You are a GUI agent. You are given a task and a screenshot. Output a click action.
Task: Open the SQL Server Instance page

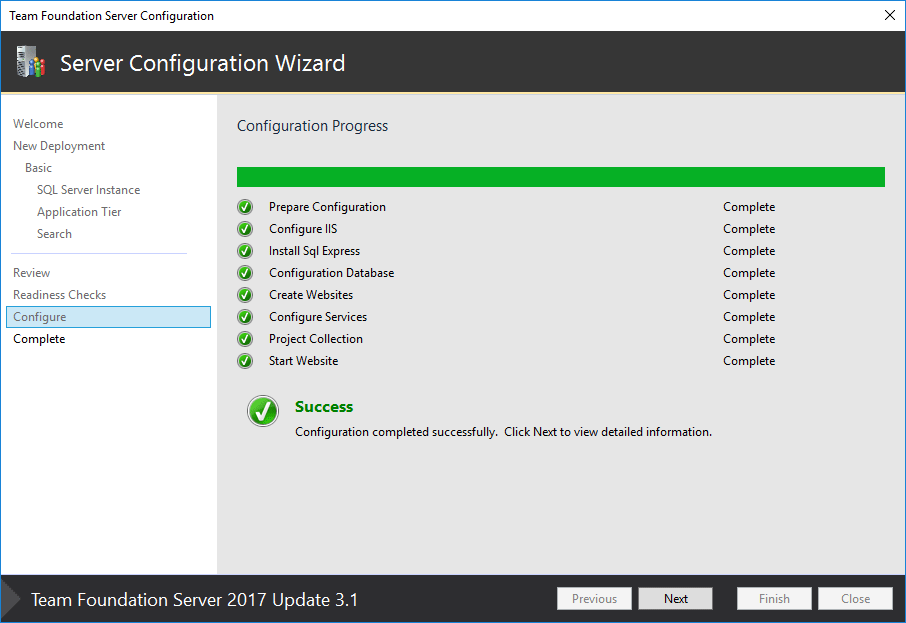pyautogui.click(x=88, y=190)
